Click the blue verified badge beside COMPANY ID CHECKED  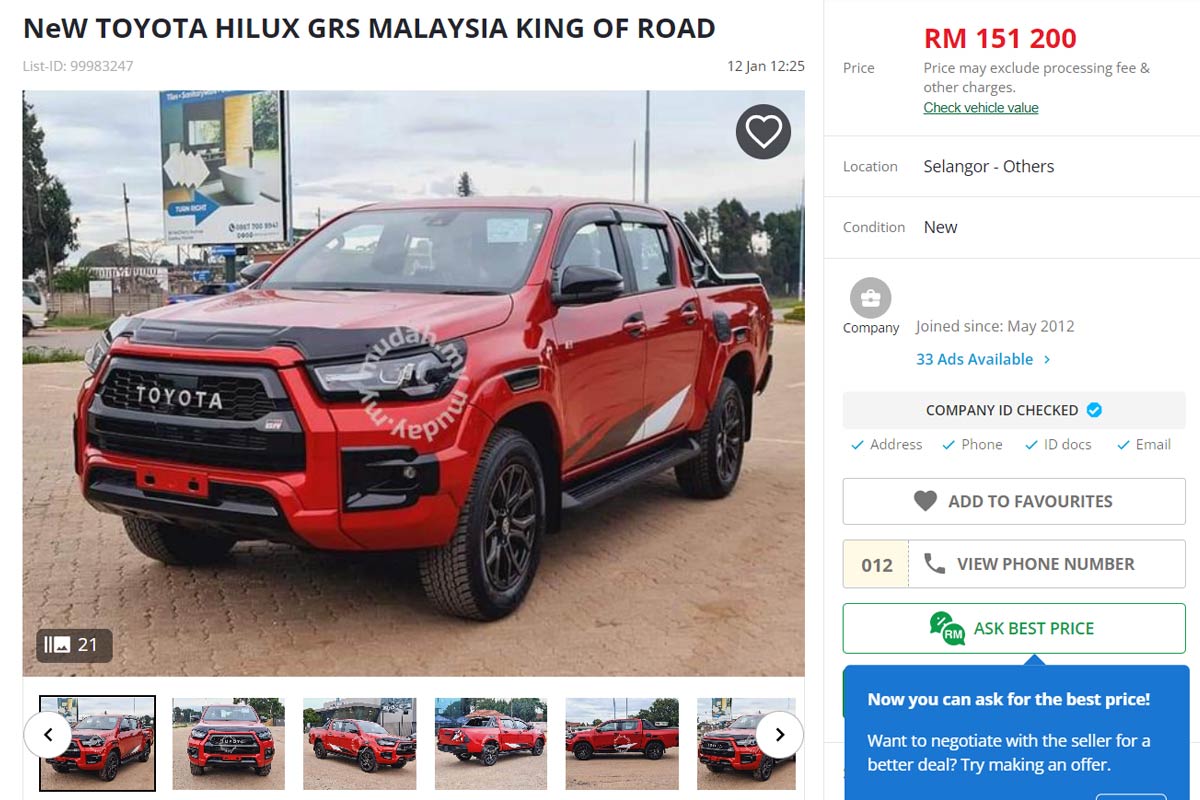click(x=1094, y=410)
